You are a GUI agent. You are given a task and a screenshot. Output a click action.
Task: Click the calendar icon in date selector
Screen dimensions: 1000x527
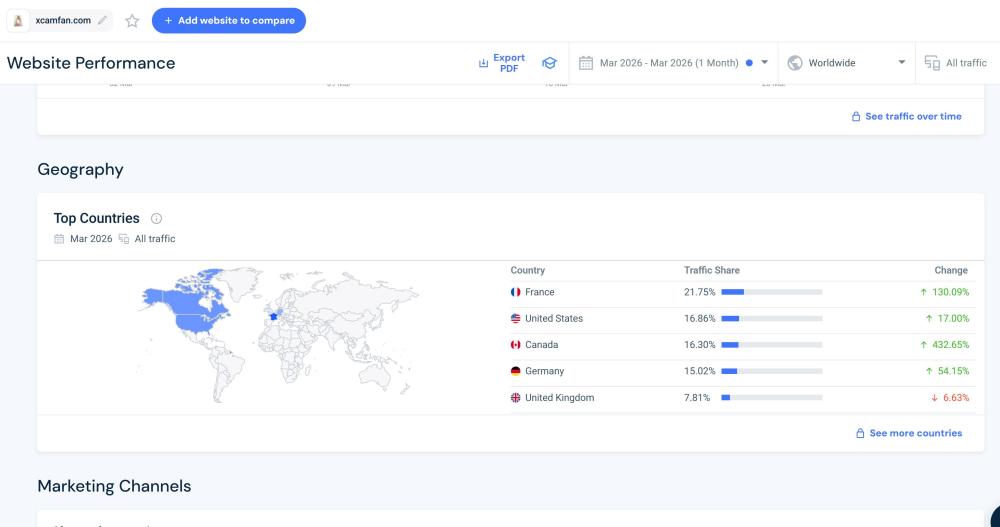pos(586,63)
